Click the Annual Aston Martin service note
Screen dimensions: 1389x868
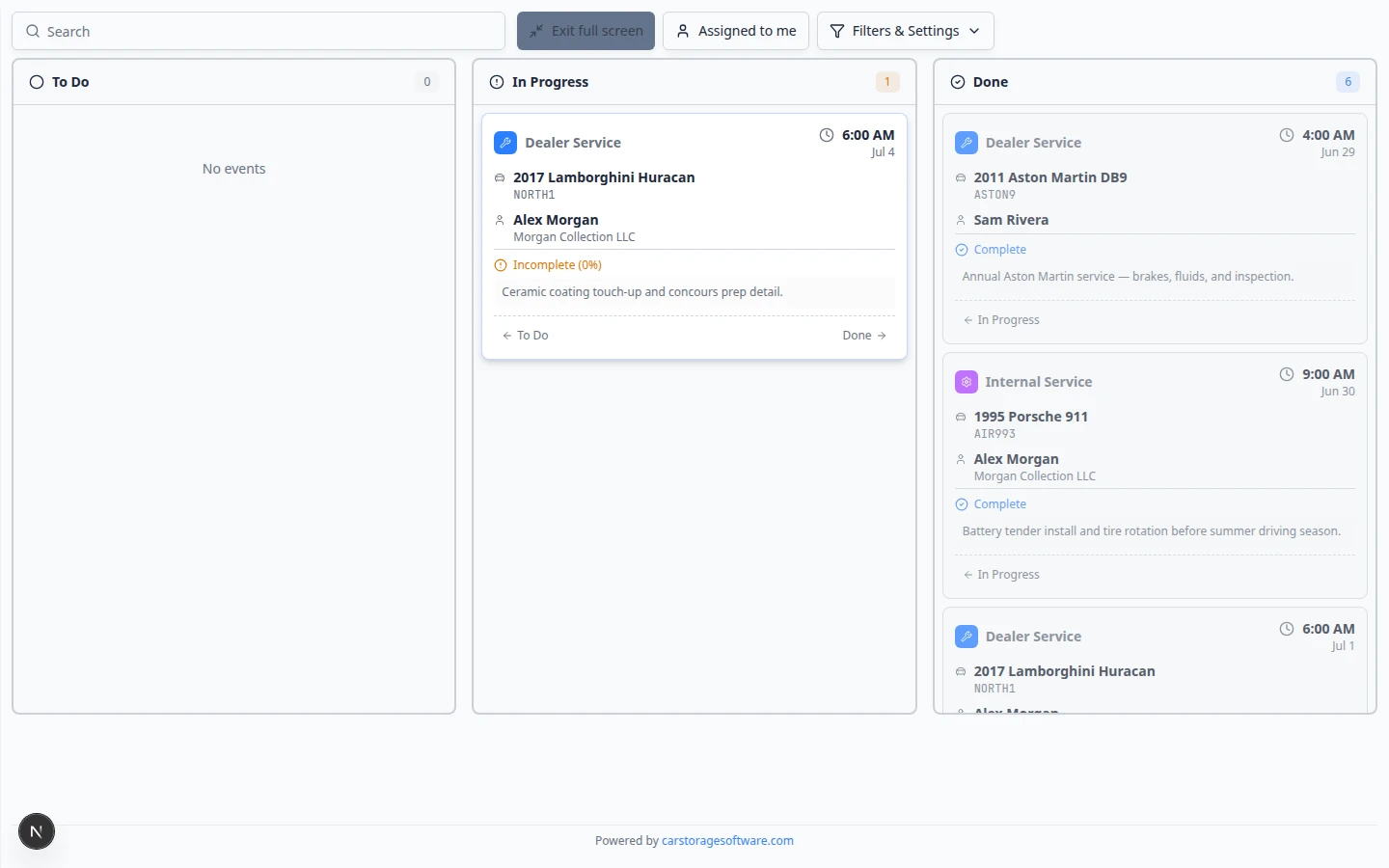coord(1128,277)
